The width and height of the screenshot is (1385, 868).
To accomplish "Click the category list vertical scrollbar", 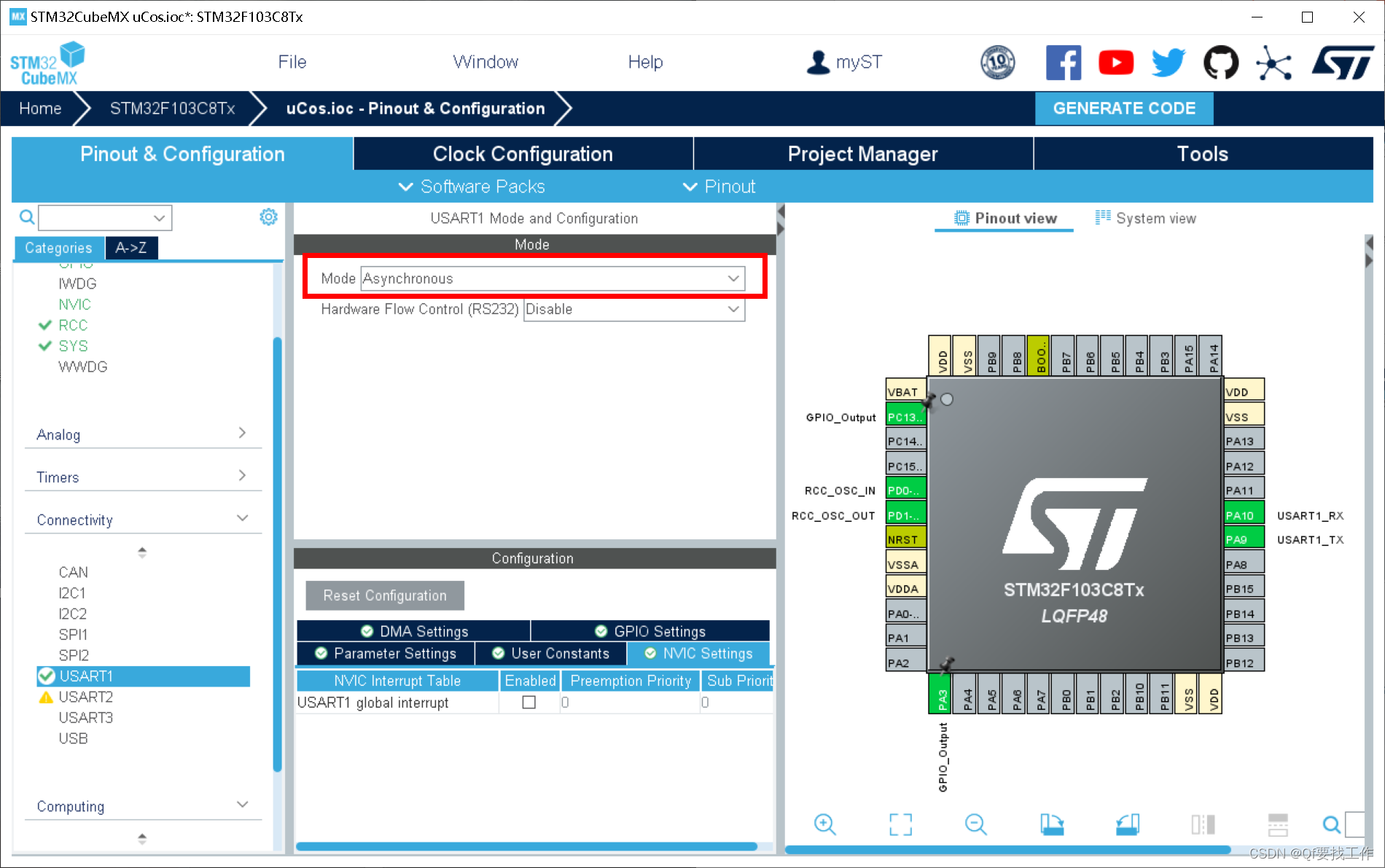I will point(277,554).
